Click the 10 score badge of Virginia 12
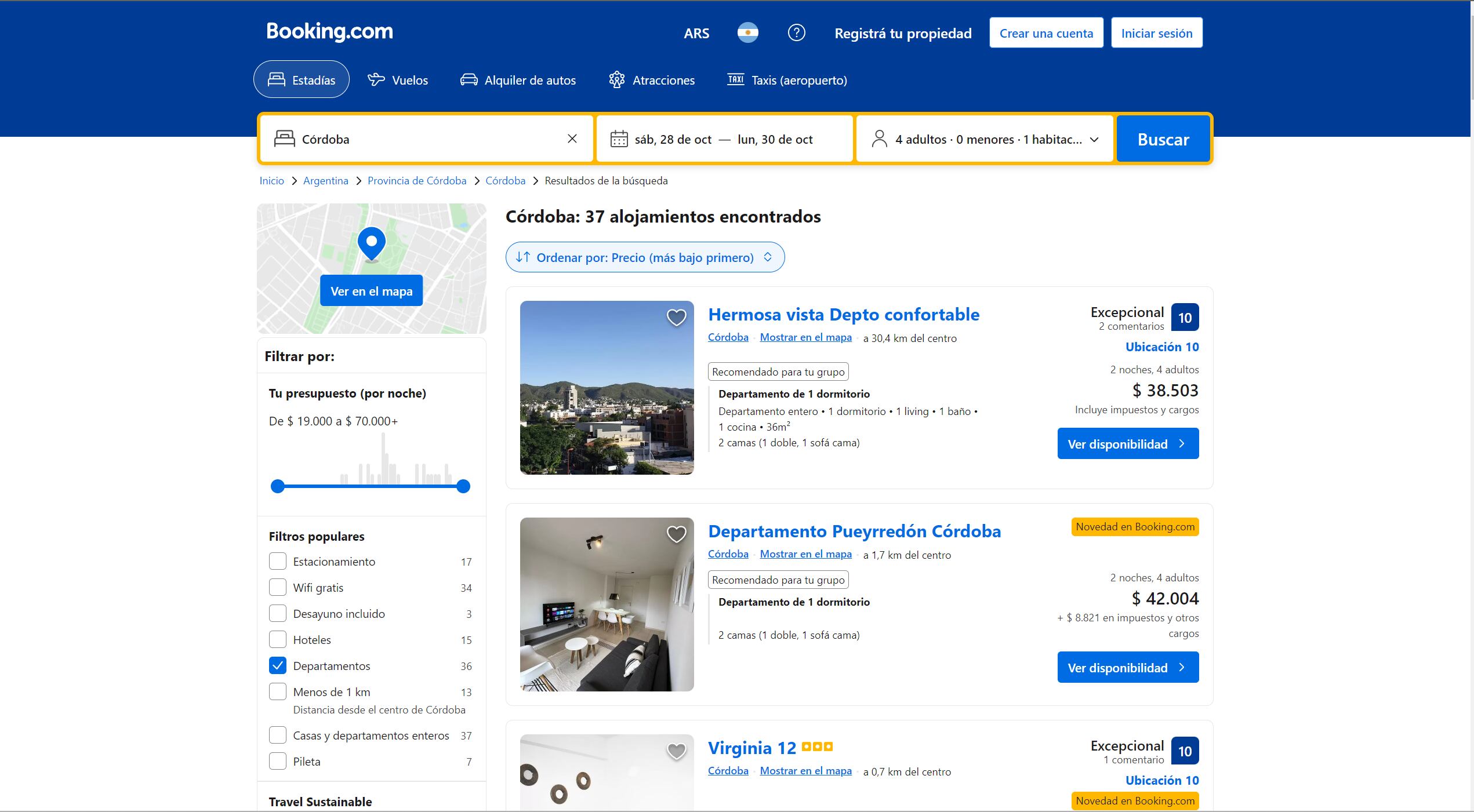 pos(1185,751)
